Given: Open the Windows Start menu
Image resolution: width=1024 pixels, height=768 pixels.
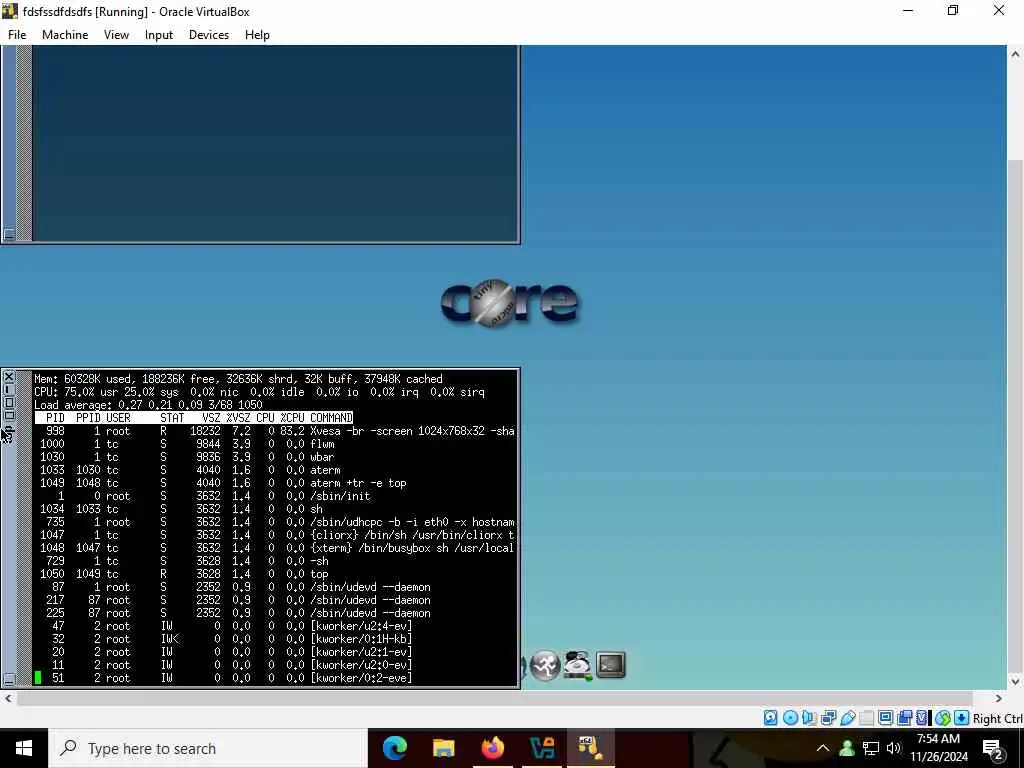Looking at the screenshot, I should pos(24,748).
